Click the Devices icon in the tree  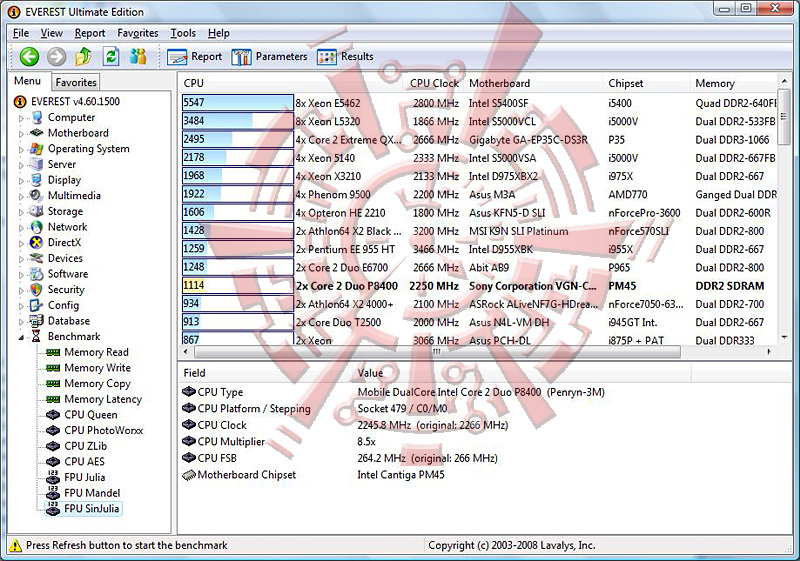pyautogui.click(x=36, y=258)
